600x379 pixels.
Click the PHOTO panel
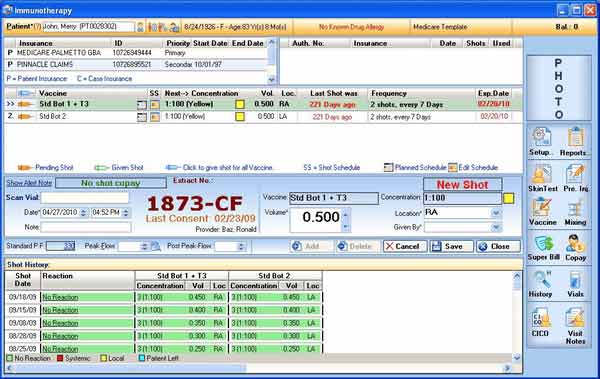[x=559, y=88]
